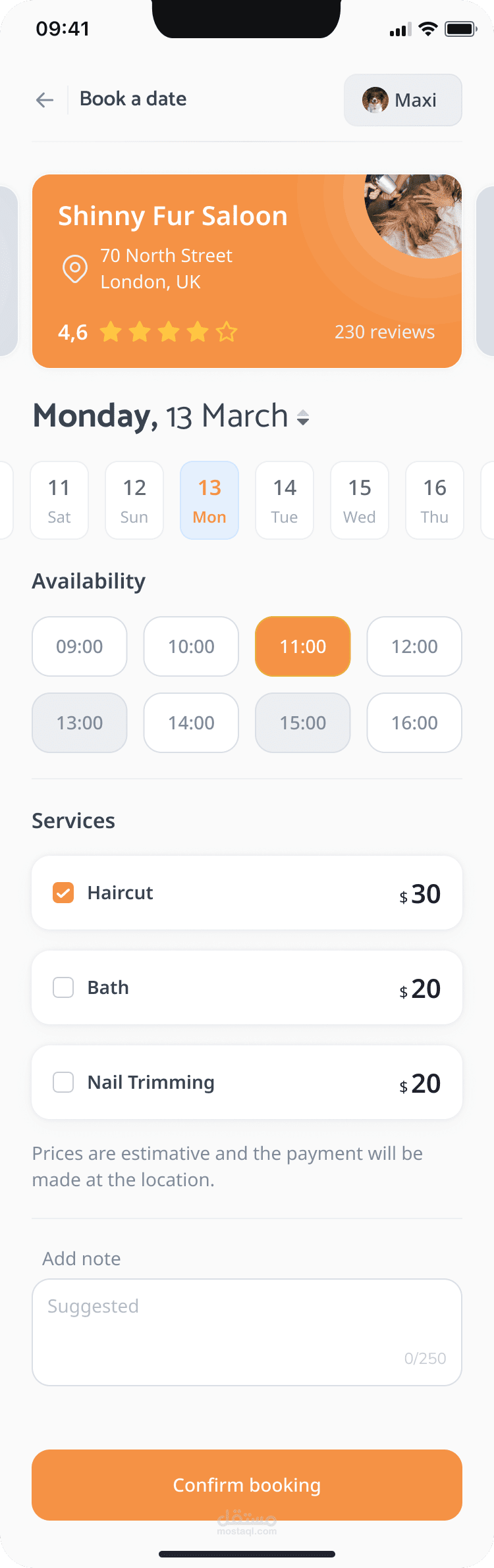Open the Monday, 13 March date dropdown

[171, 416]
